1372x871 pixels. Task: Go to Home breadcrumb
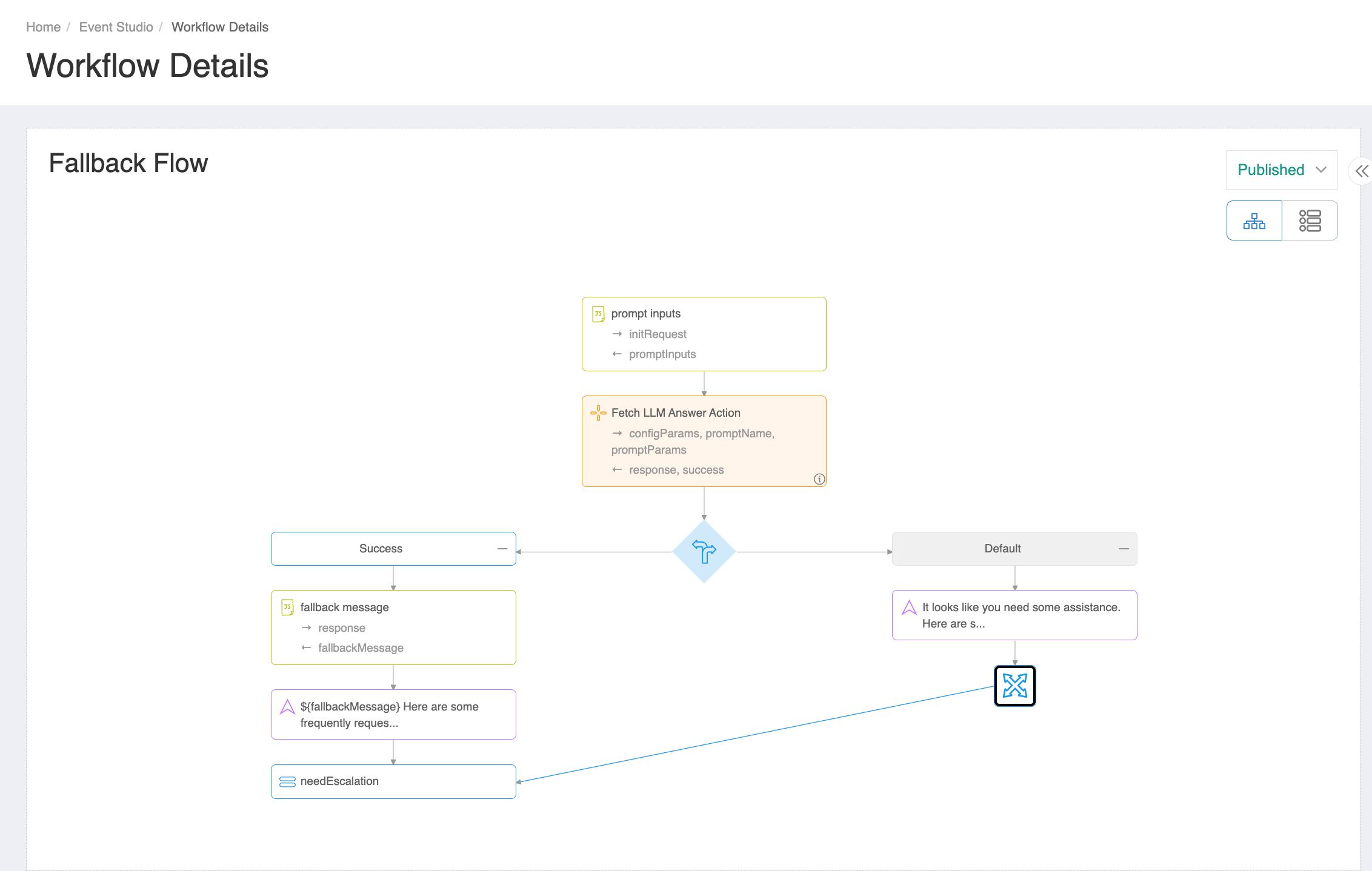[43, 27]
